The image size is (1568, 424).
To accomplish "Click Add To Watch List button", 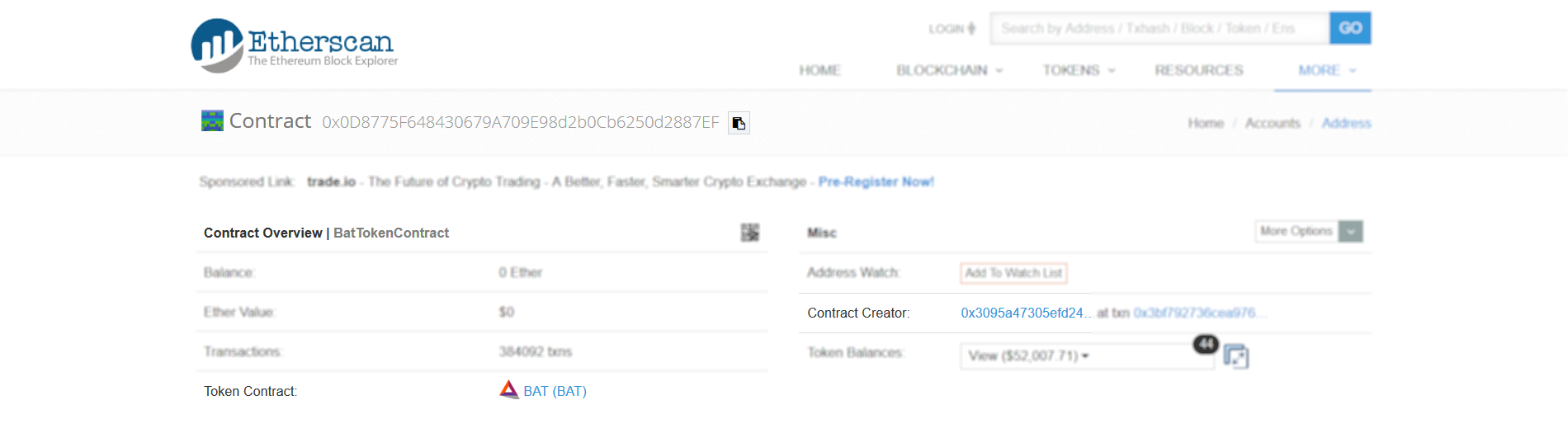I will (1013, 273).
